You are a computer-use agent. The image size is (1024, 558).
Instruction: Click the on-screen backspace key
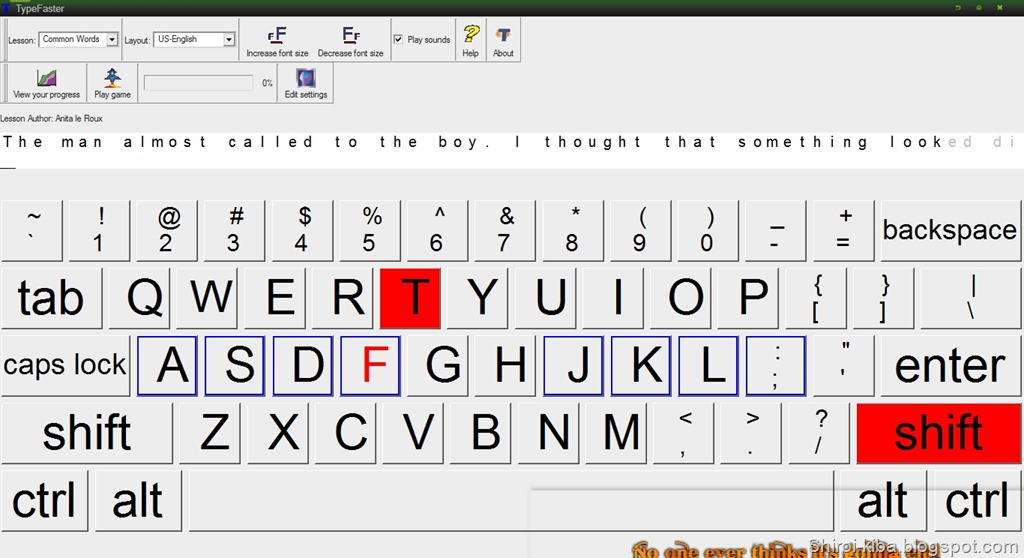click(x=950, y=230)
